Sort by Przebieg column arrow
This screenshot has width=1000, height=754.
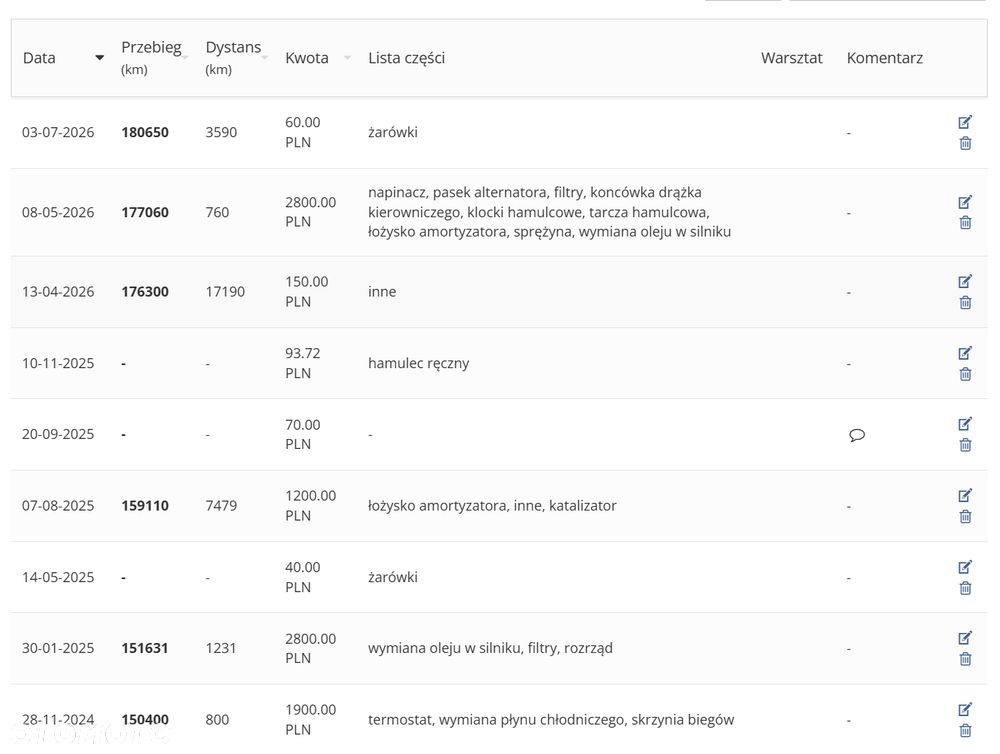tap(185, 57)
